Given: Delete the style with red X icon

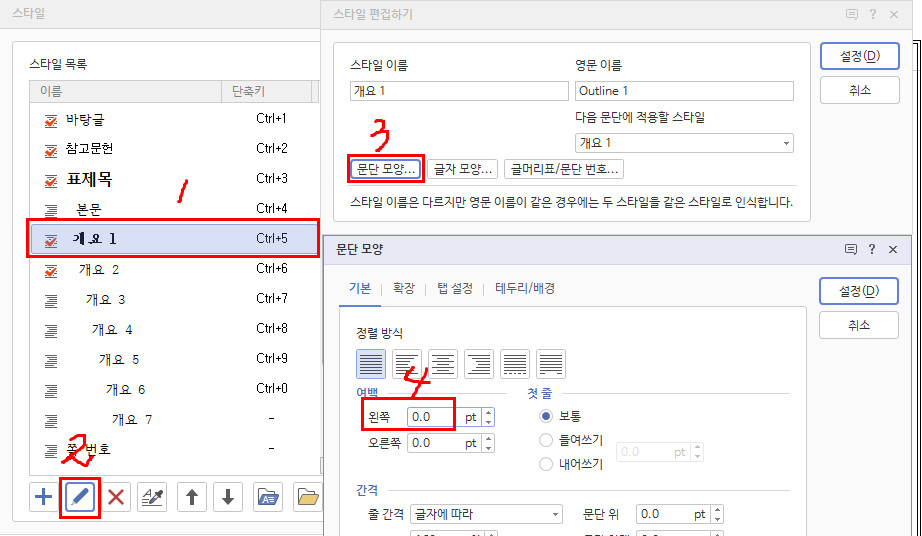Looking at the screenshot, I should click(x=116, y=497).
